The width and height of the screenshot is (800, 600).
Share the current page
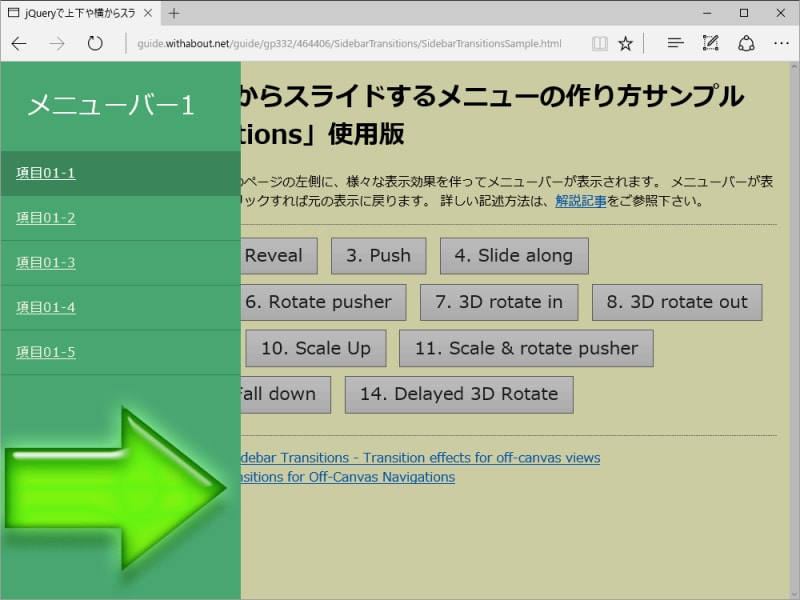point(746,43)
